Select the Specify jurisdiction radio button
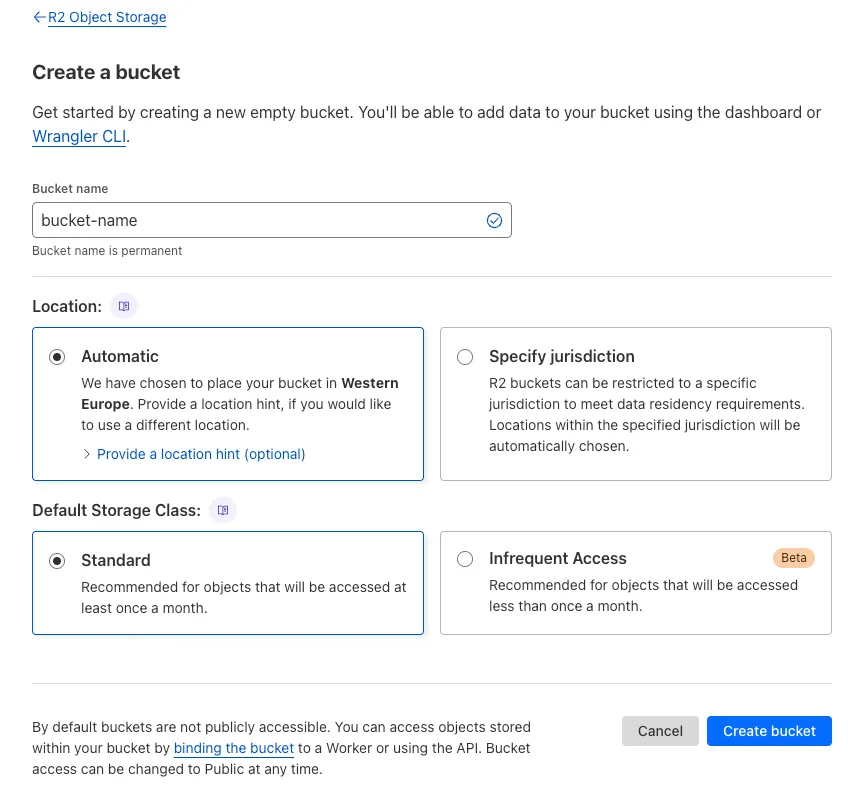863x797 pixels. (x=465, y=357)
